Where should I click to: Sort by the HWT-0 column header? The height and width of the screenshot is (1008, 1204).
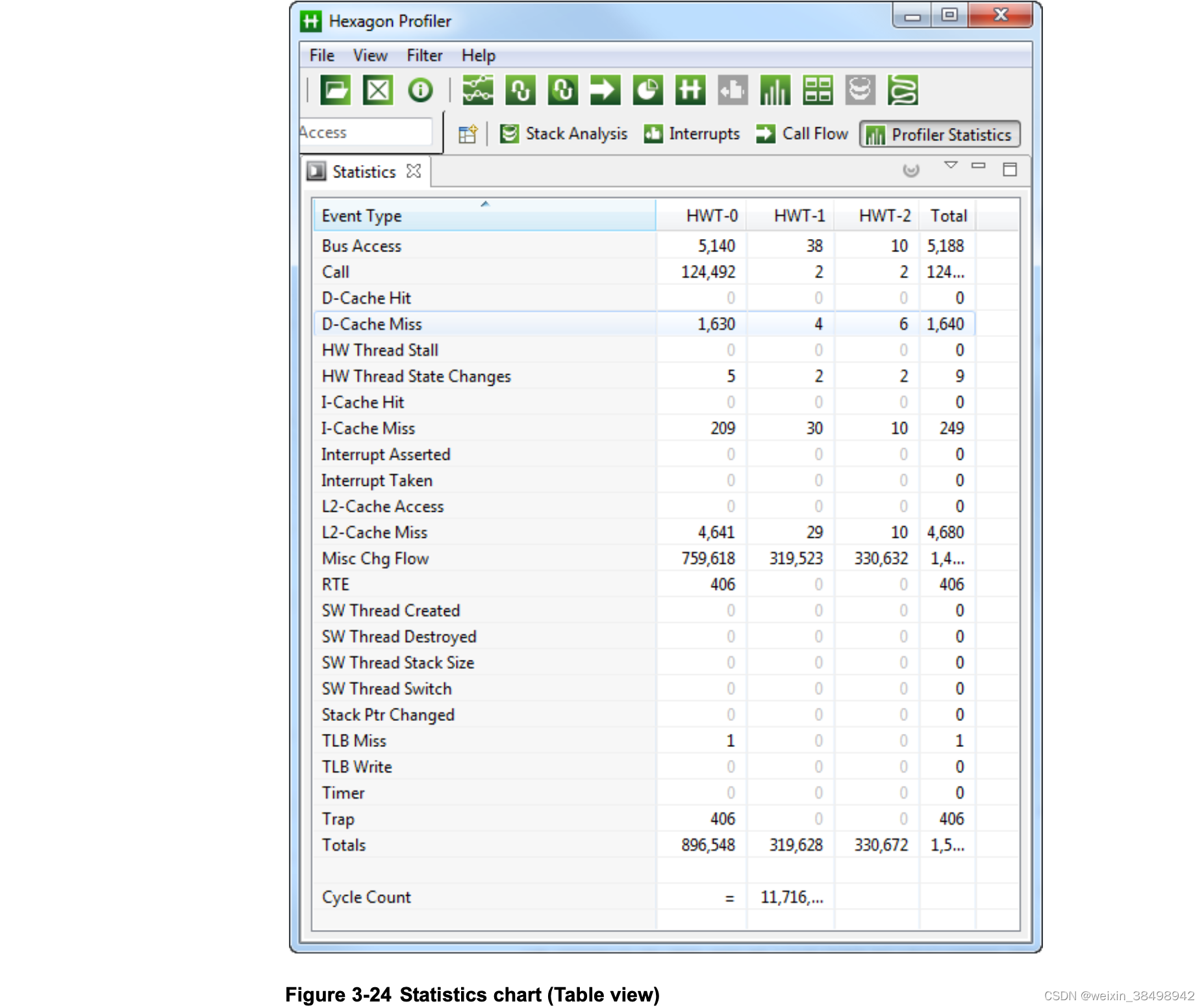701,216
